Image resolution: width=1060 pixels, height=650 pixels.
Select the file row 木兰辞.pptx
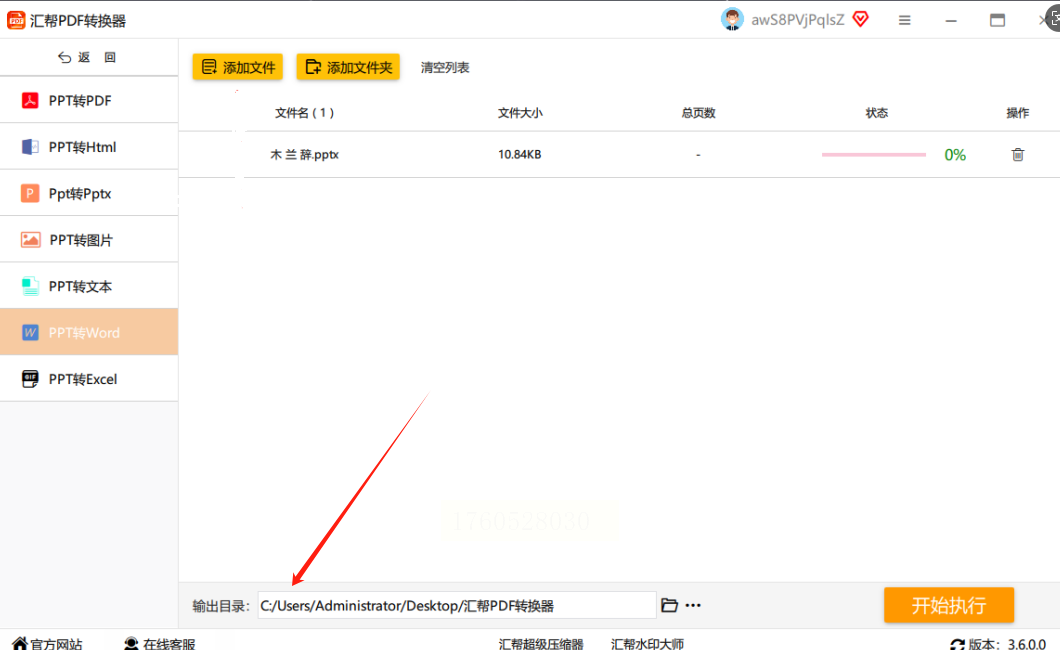point(619,155)
